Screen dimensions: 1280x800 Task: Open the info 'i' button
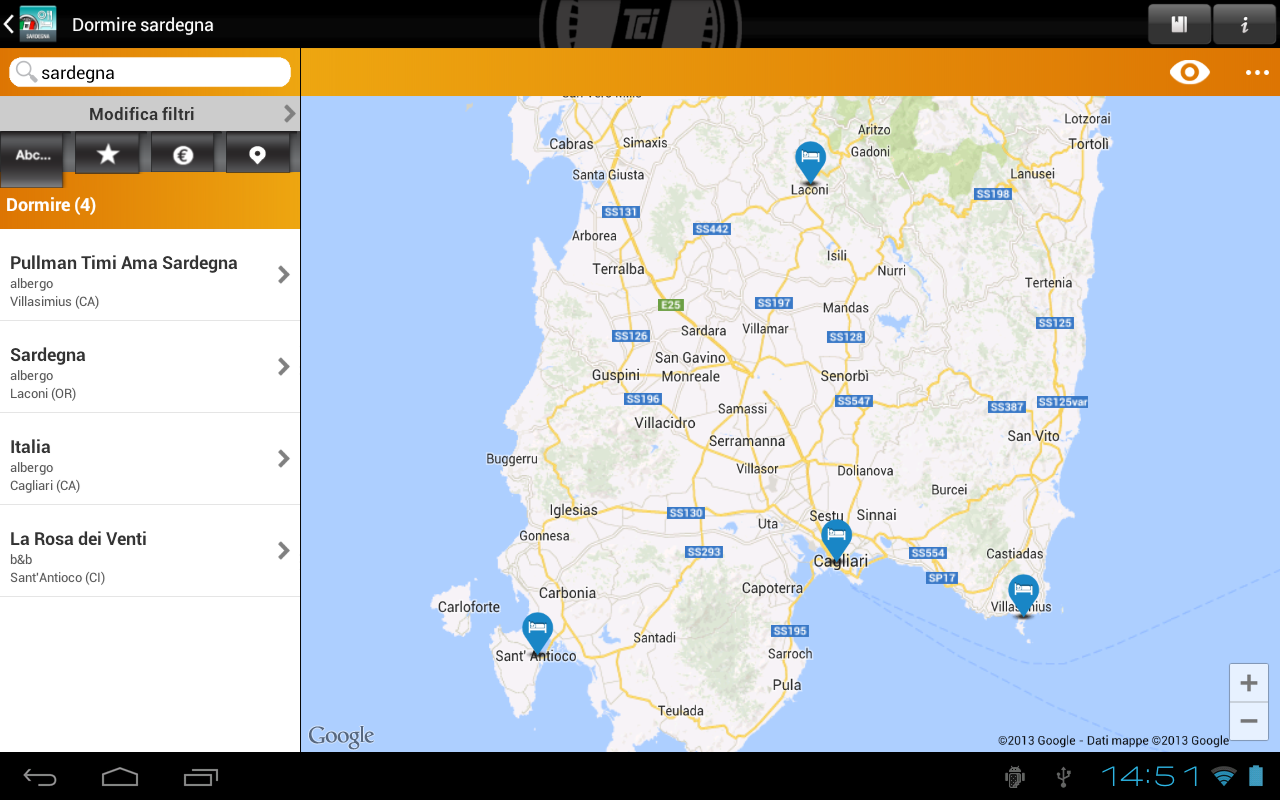(x=1244, y=24)
